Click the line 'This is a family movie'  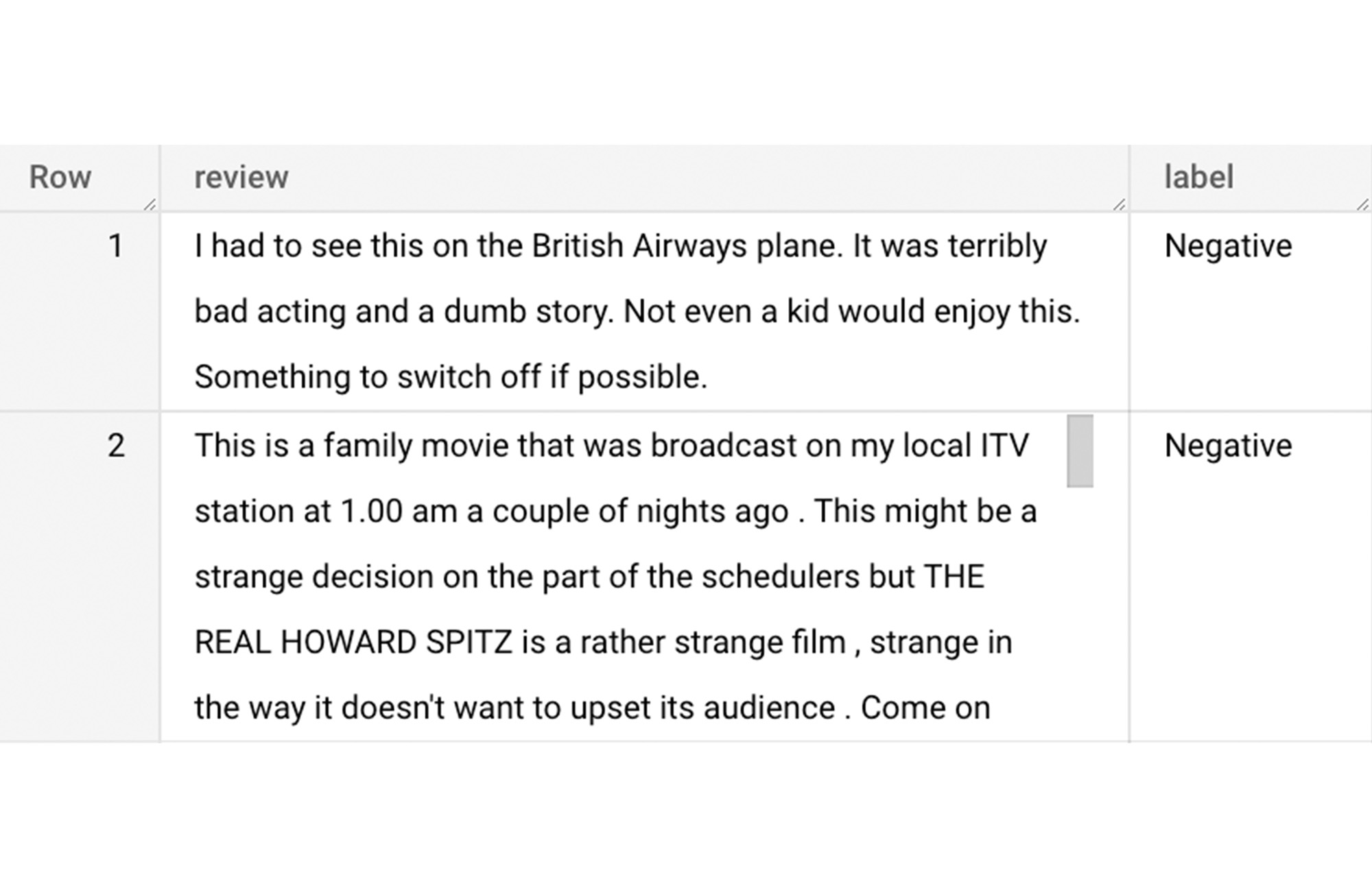click(x=611, y=446)
